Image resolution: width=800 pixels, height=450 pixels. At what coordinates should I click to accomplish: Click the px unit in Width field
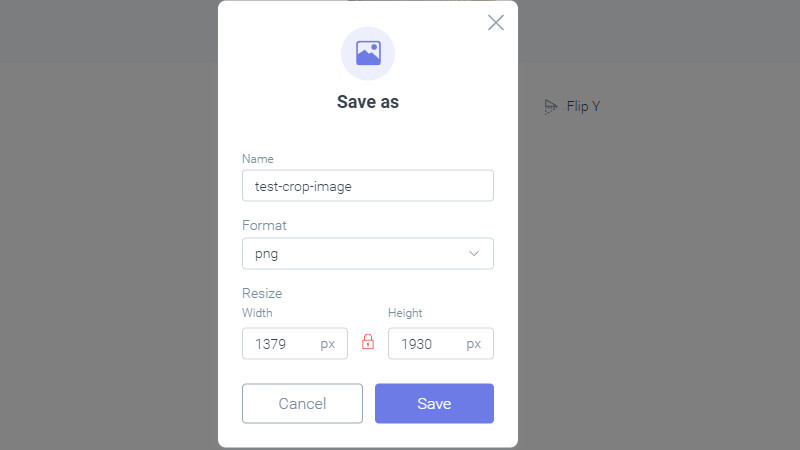click(328, 344)
